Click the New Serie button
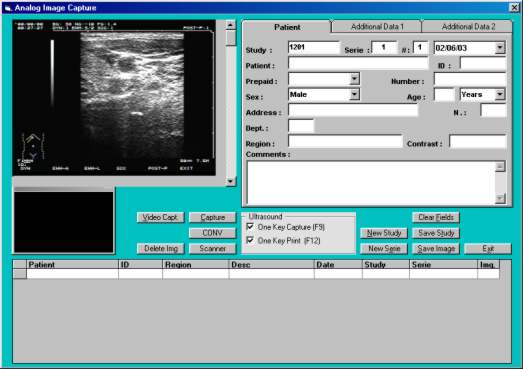 384,249
